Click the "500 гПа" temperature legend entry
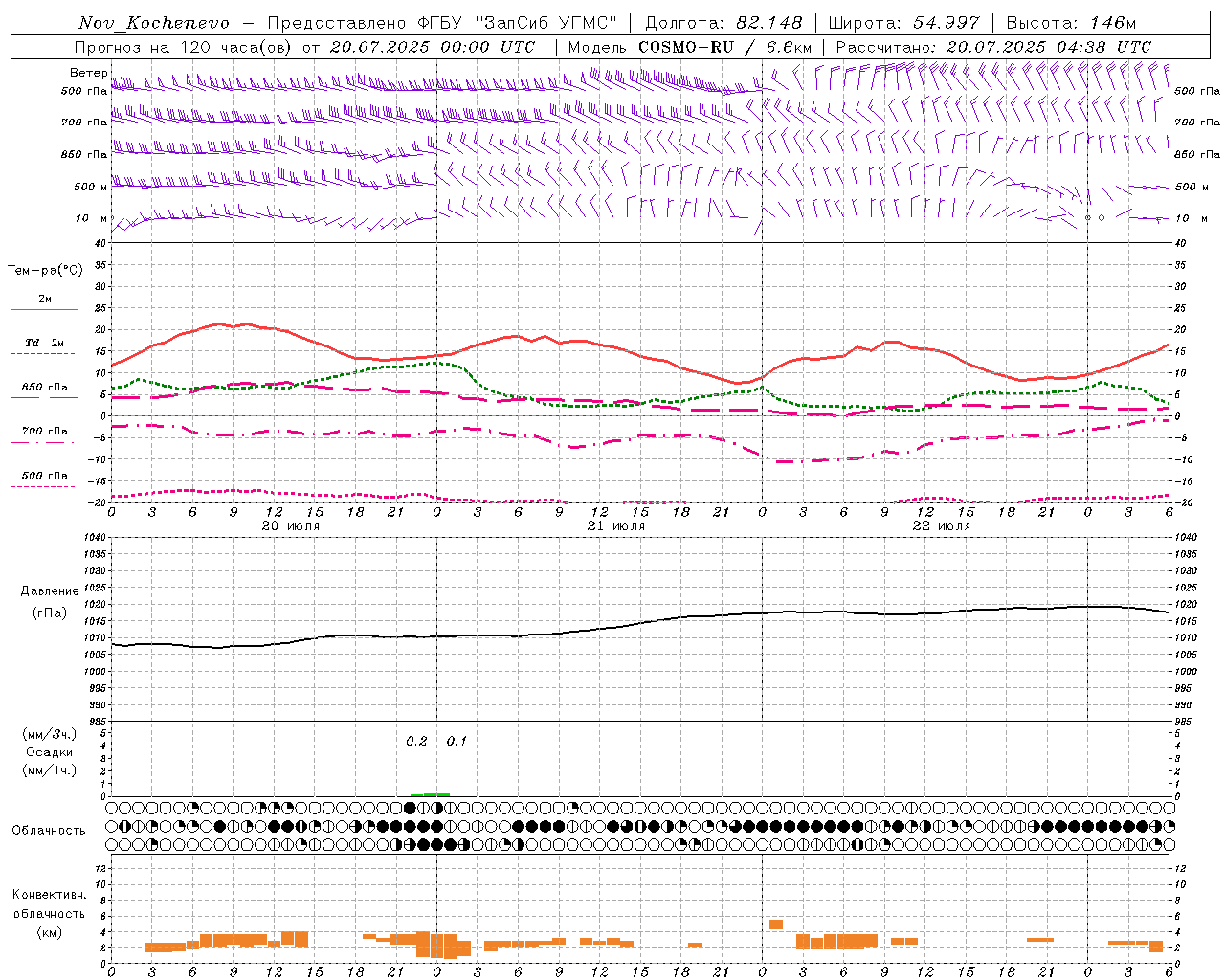 pos(45,476)
